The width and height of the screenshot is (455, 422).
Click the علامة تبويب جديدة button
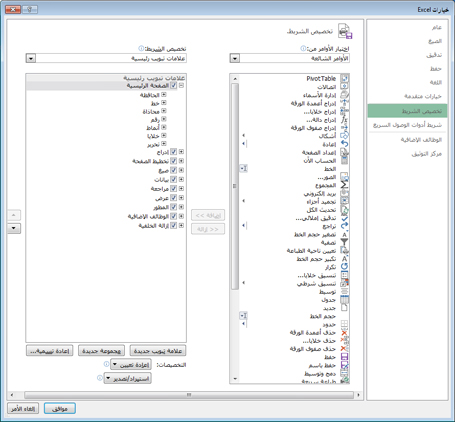click(x=158, y=351)
